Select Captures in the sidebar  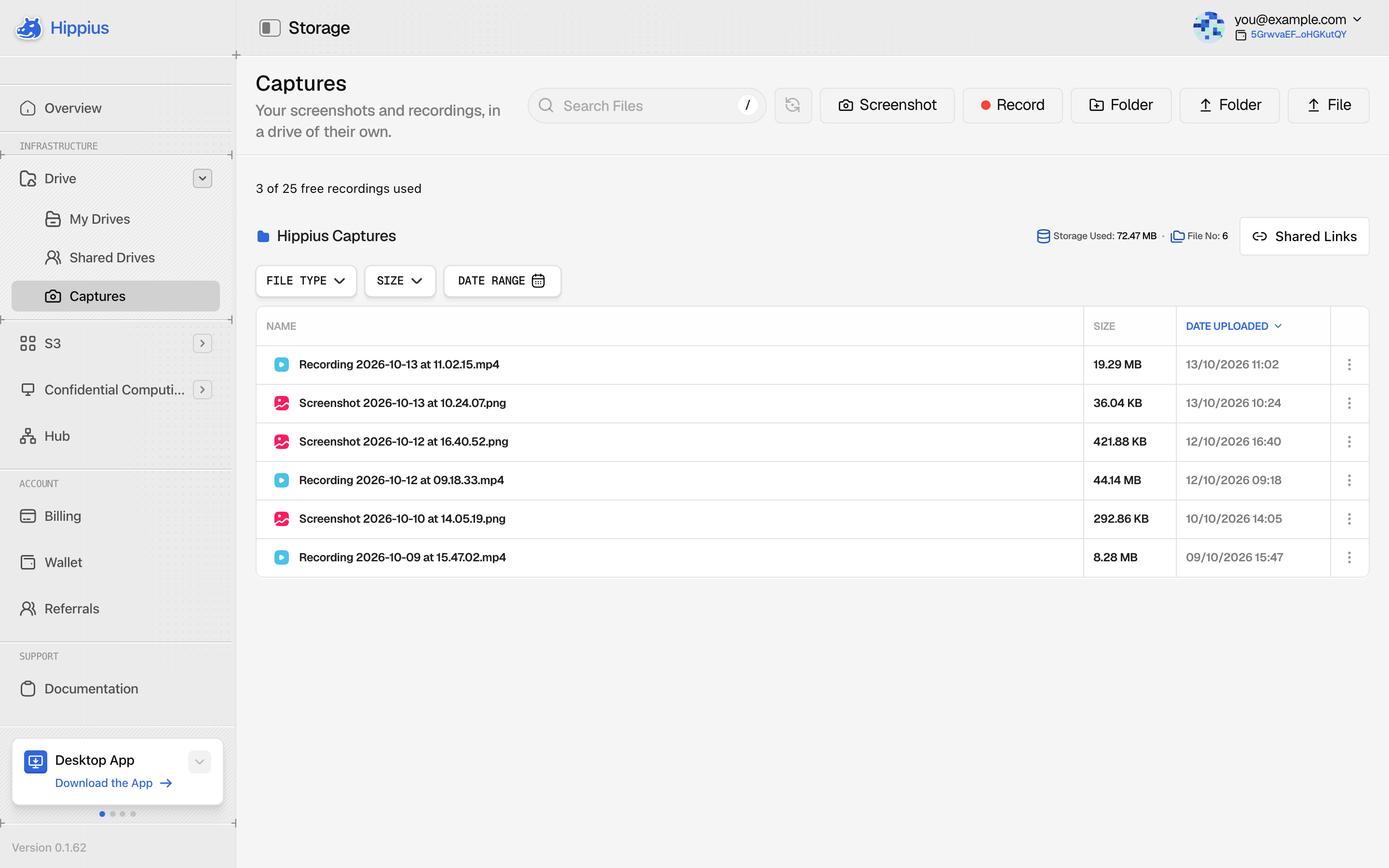[x=115, y=296]
